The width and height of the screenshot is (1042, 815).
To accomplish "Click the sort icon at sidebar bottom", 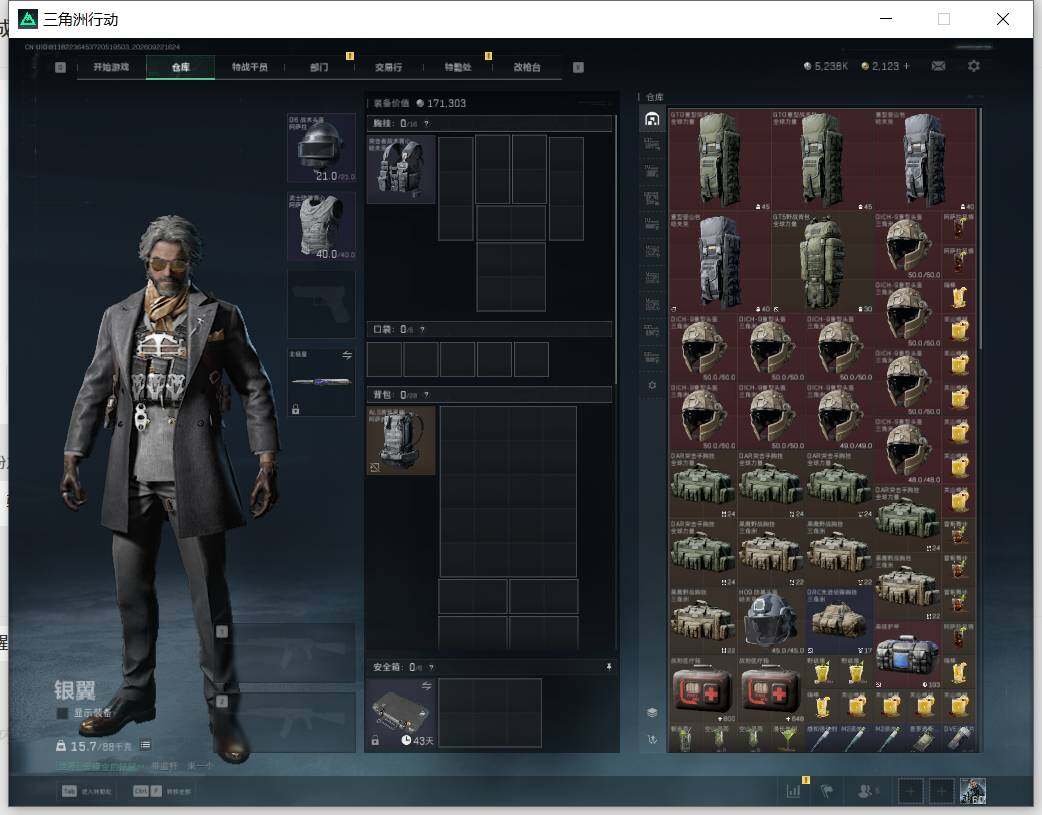I will click(x=652, y=739).
